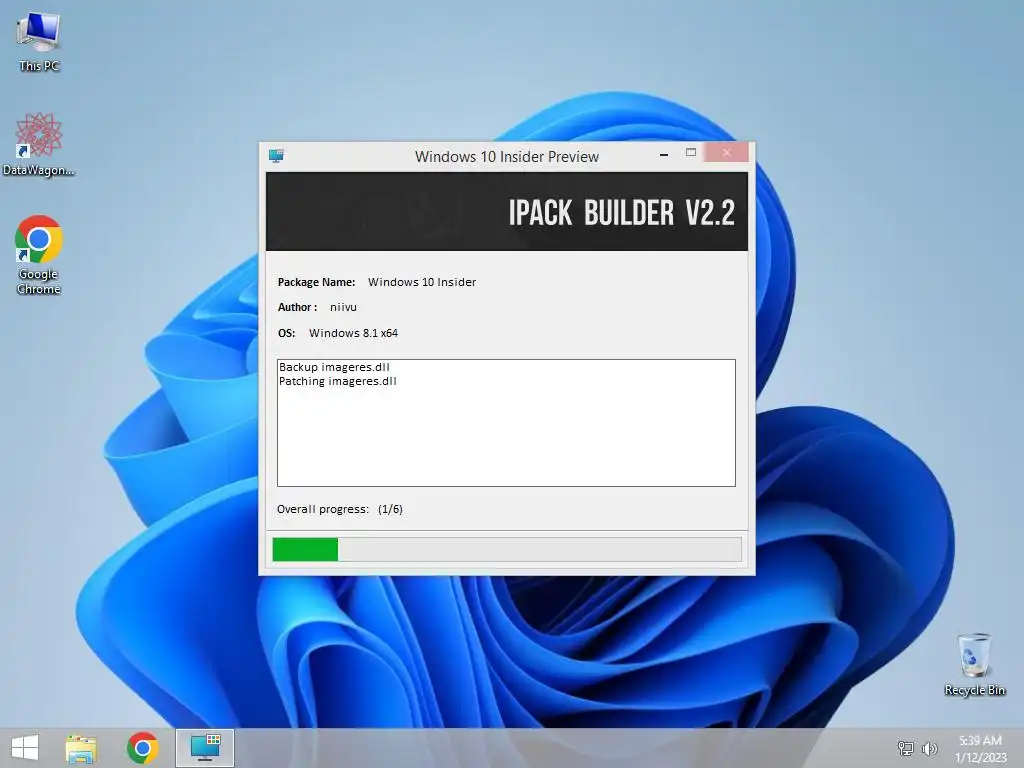Viewport: 1024px width, 768px height.
Task: Open volume speaker icon in tray
Action: click(x=930, y=748)
